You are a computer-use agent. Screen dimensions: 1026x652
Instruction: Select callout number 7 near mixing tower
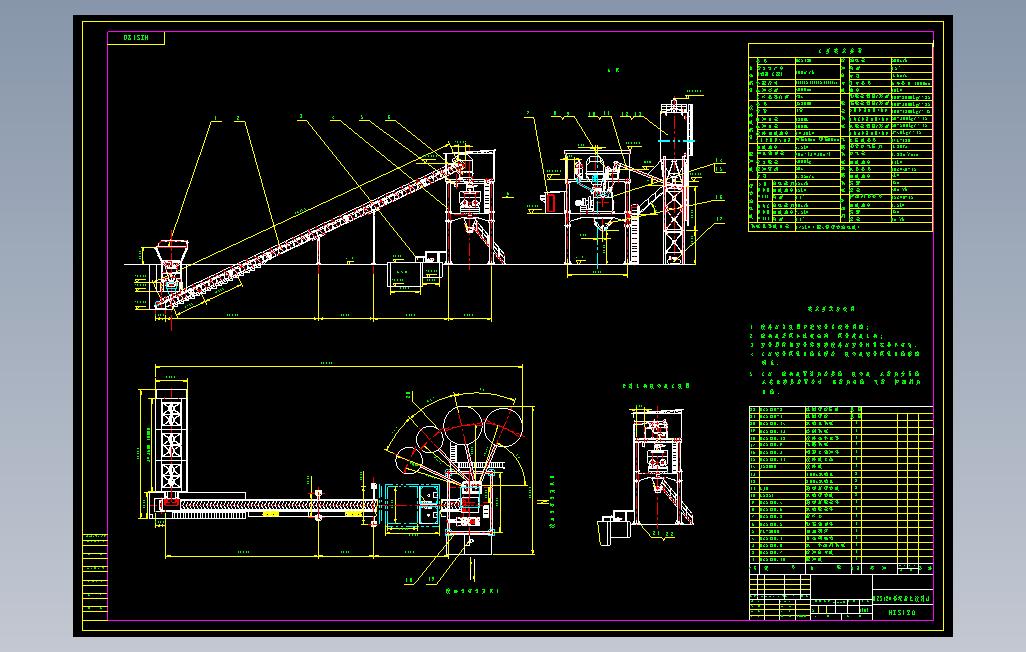pyautogui.click(x=528, y=114)
